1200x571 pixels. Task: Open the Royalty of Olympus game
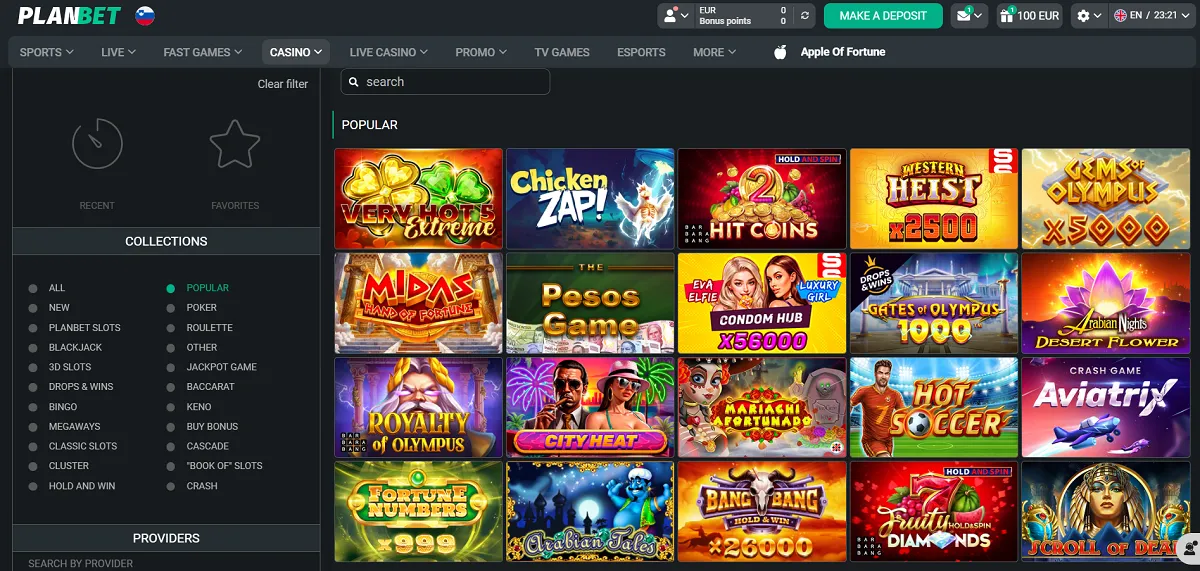pyautogui.click(x=418, y=407)
